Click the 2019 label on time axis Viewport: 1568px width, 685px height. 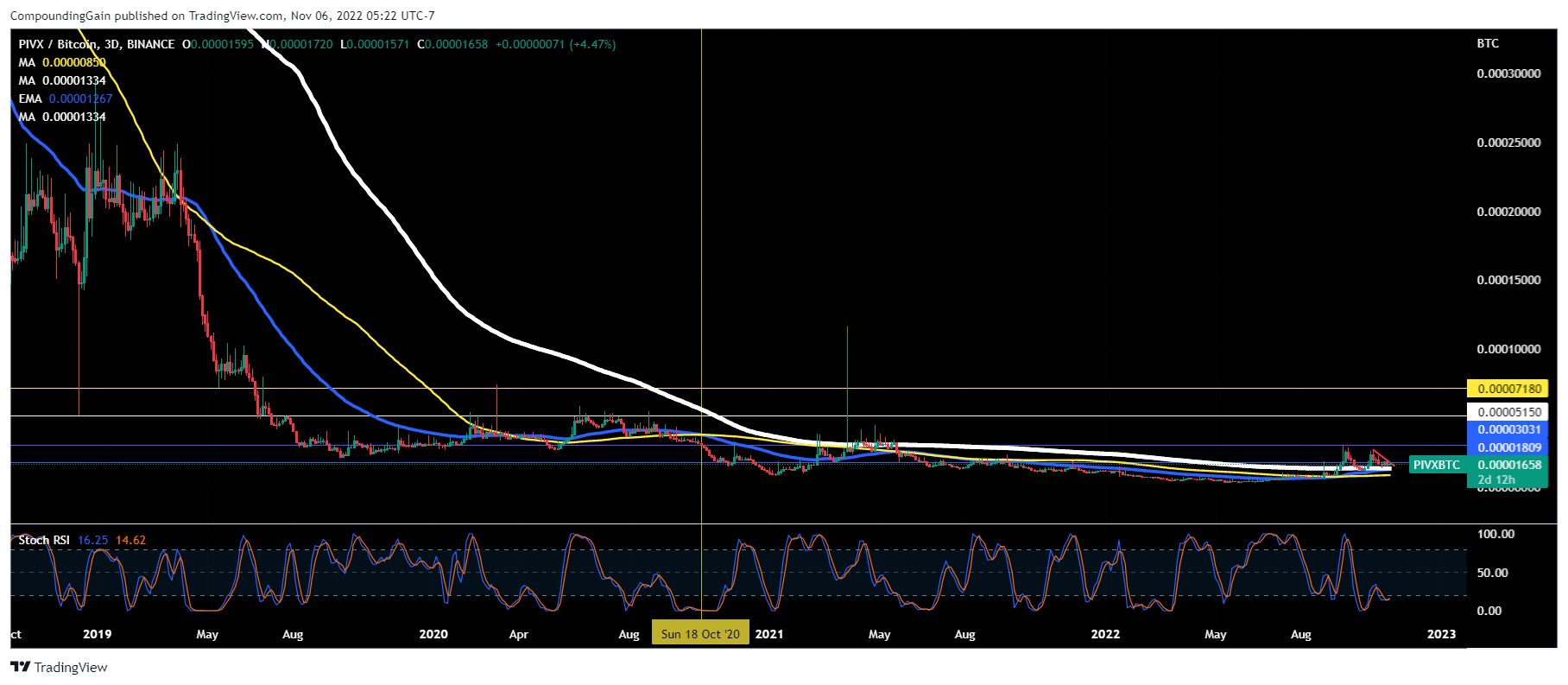pyautogui.click(x=97, y=634)
